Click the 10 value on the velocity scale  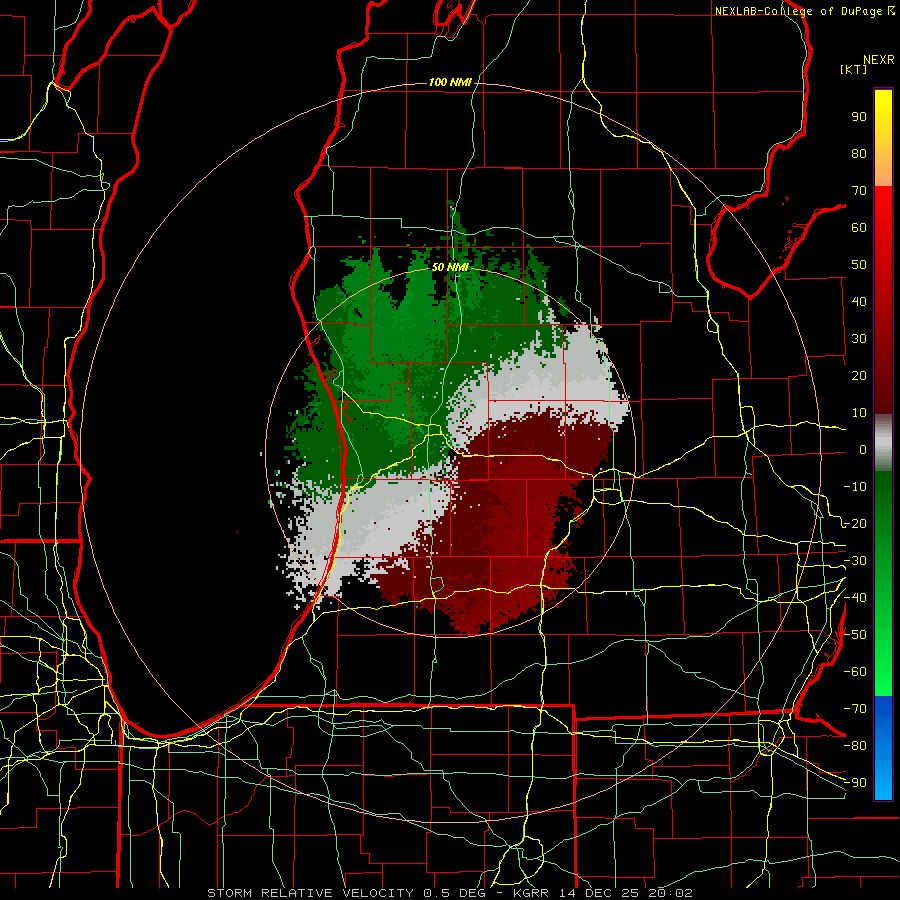click(x=859, y=413)
